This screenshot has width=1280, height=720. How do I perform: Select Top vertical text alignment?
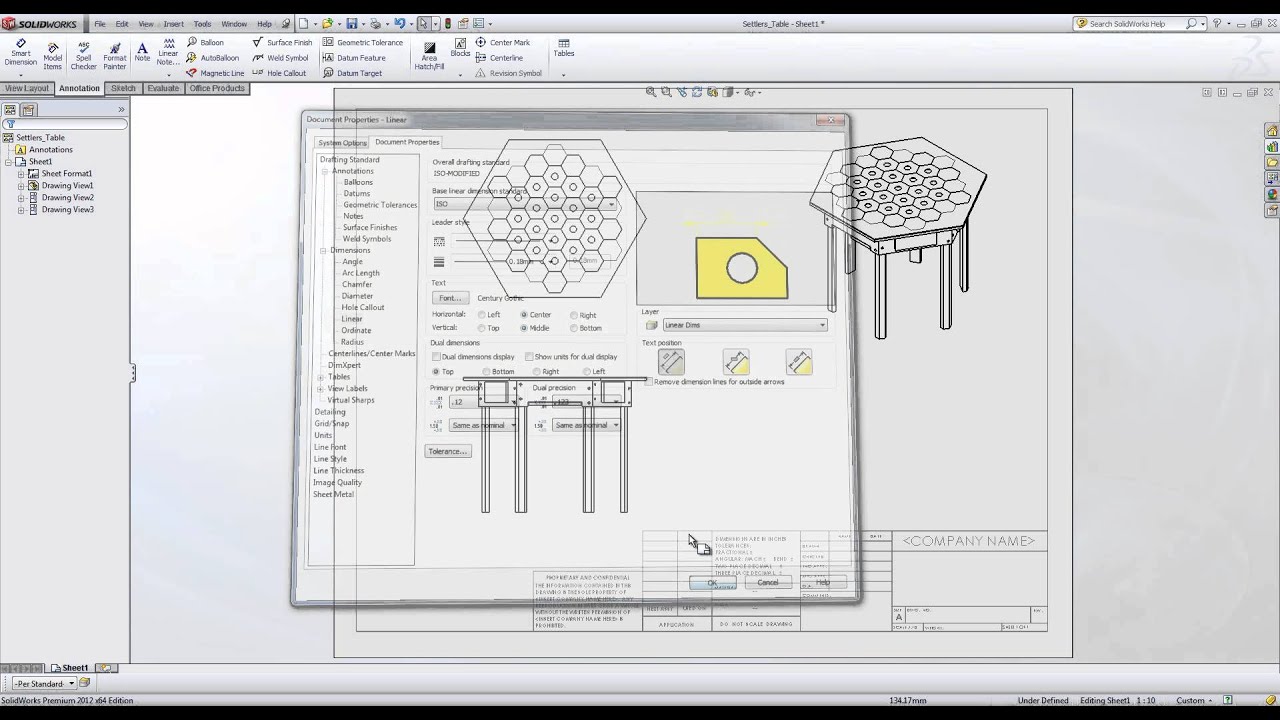pyautogui.click(x=482, y=328)
